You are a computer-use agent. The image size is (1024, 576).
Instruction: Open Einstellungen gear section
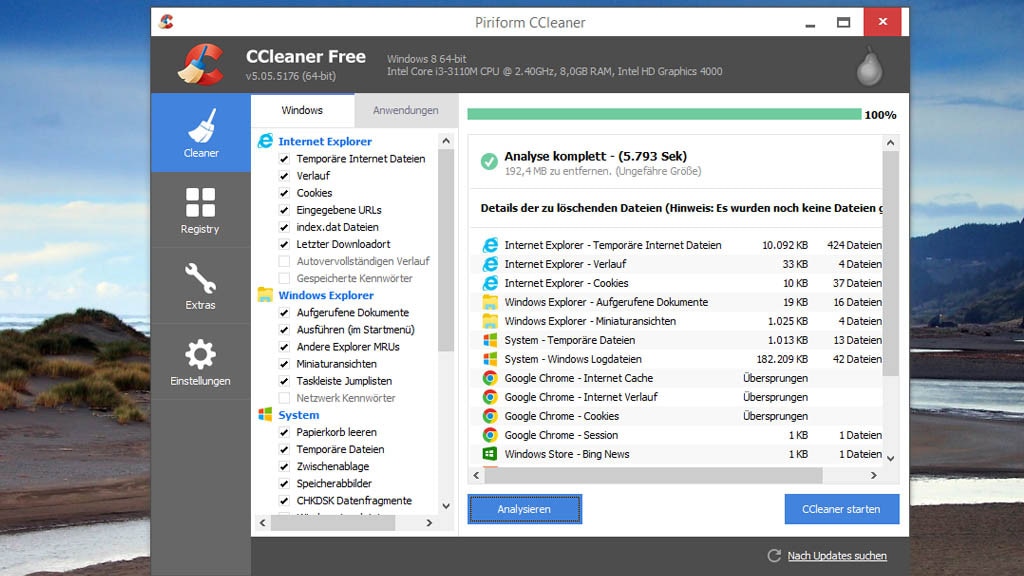(200, 362)
